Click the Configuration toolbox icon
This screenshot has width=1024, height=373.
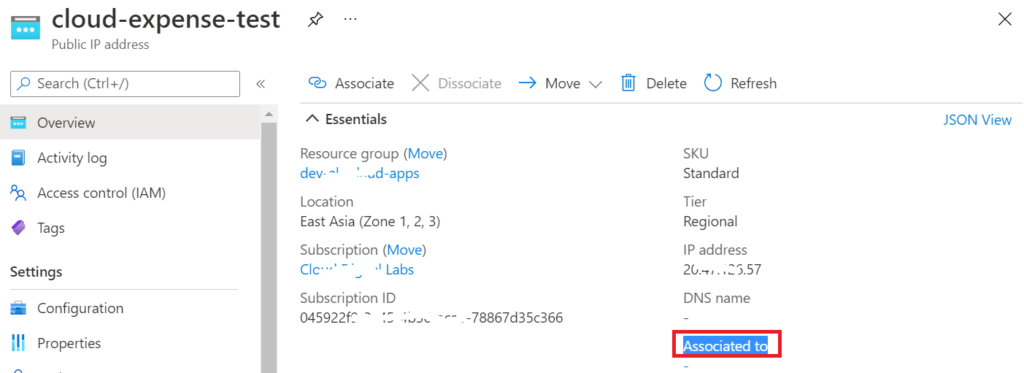(18, 308)
